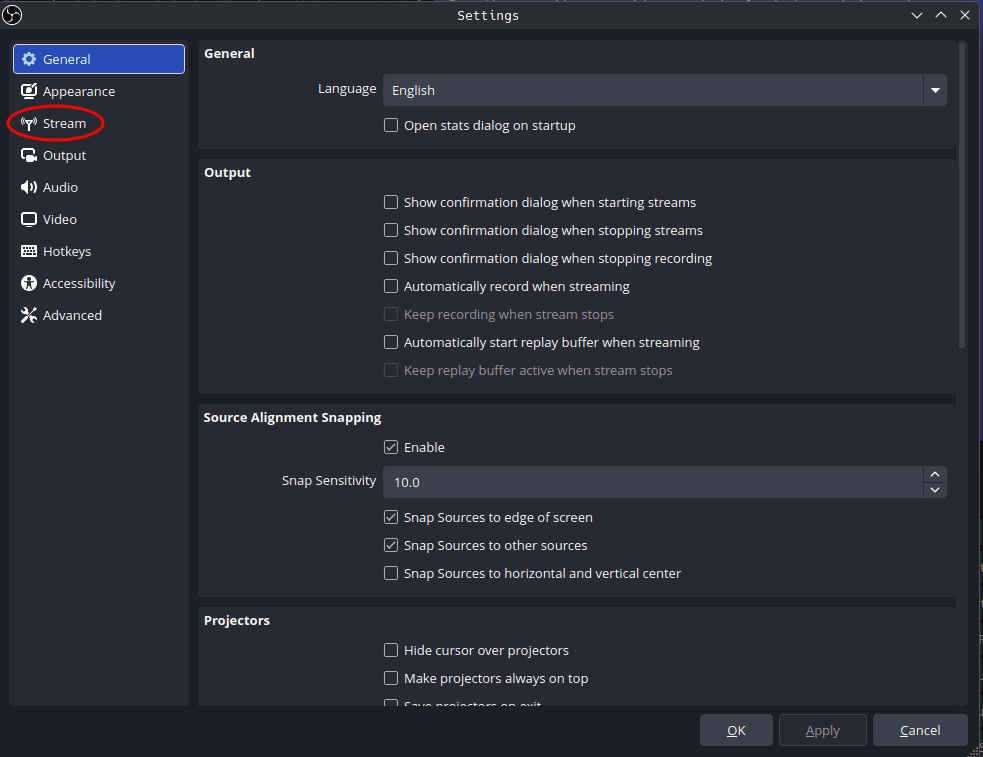Uncheck the snapping Enable checkbox
The height and width of the screenshot is (757, 983).
(391, 447)
